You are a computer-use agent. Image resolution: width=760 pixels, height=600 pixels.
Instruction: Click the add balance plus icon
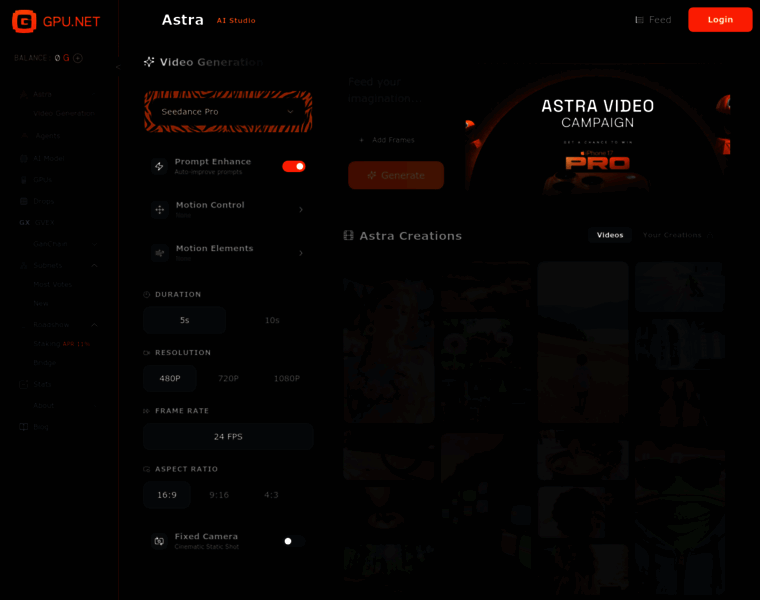[78, 58]
